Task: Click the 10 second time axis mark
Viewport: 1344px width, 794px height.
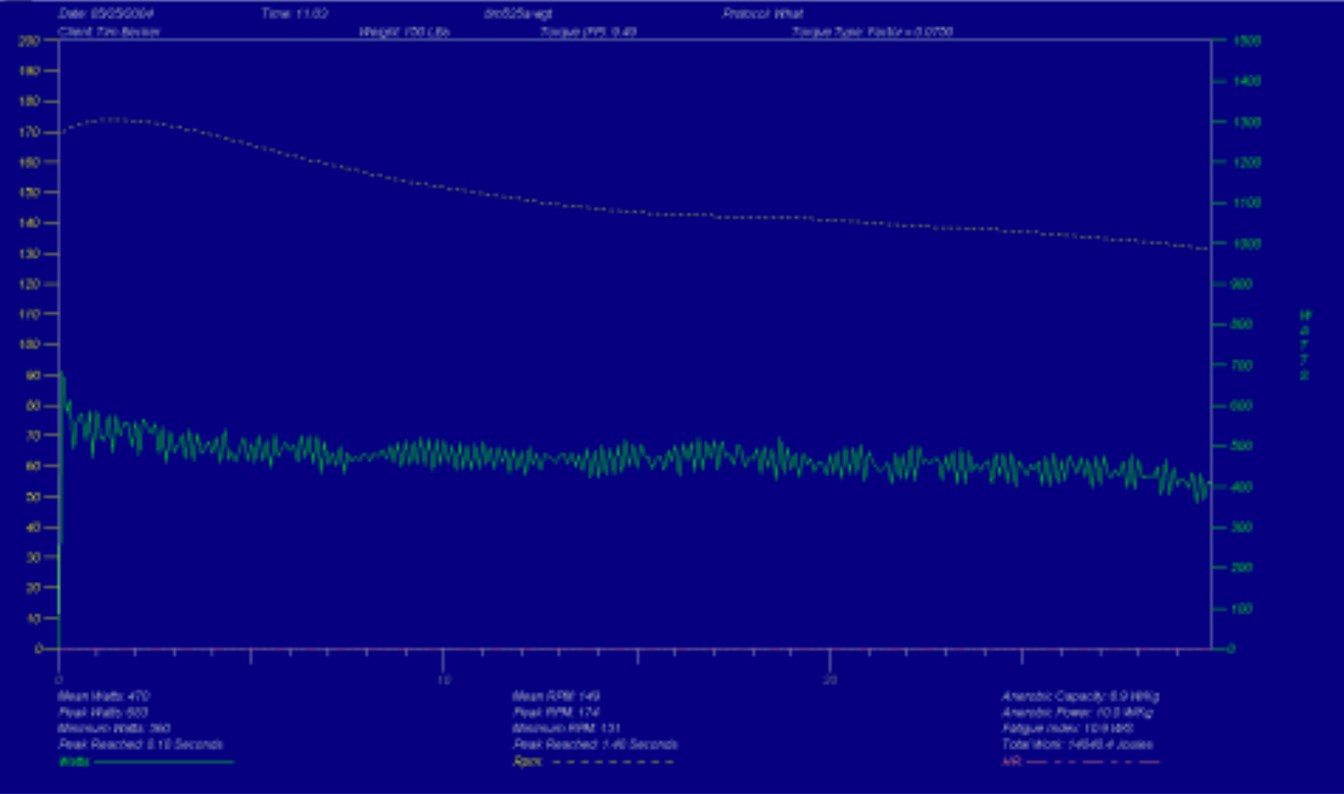Action: pyautogui.click(x=444, y=680)
